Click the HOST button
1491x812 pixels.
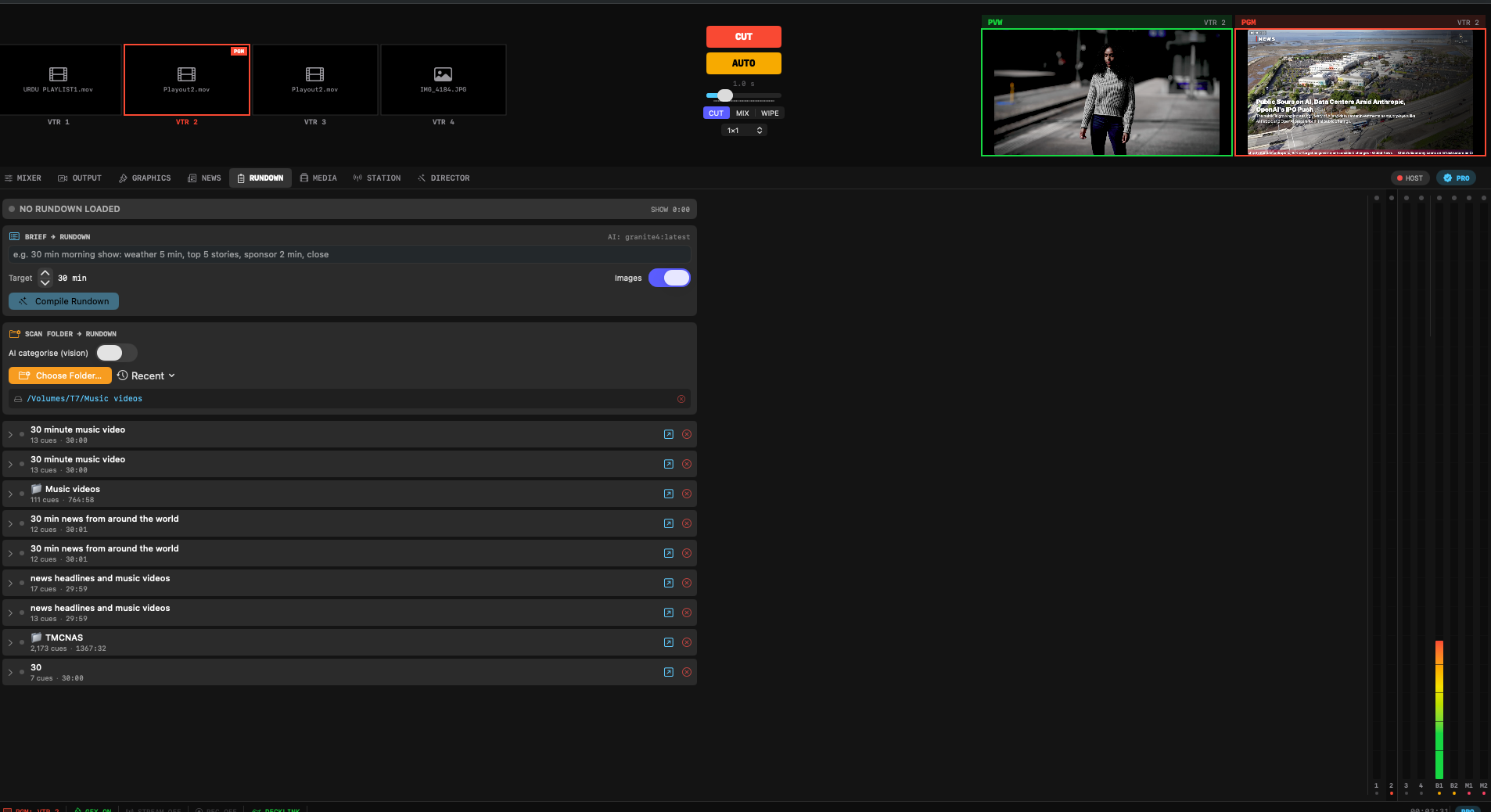[x=1410, y=178]
